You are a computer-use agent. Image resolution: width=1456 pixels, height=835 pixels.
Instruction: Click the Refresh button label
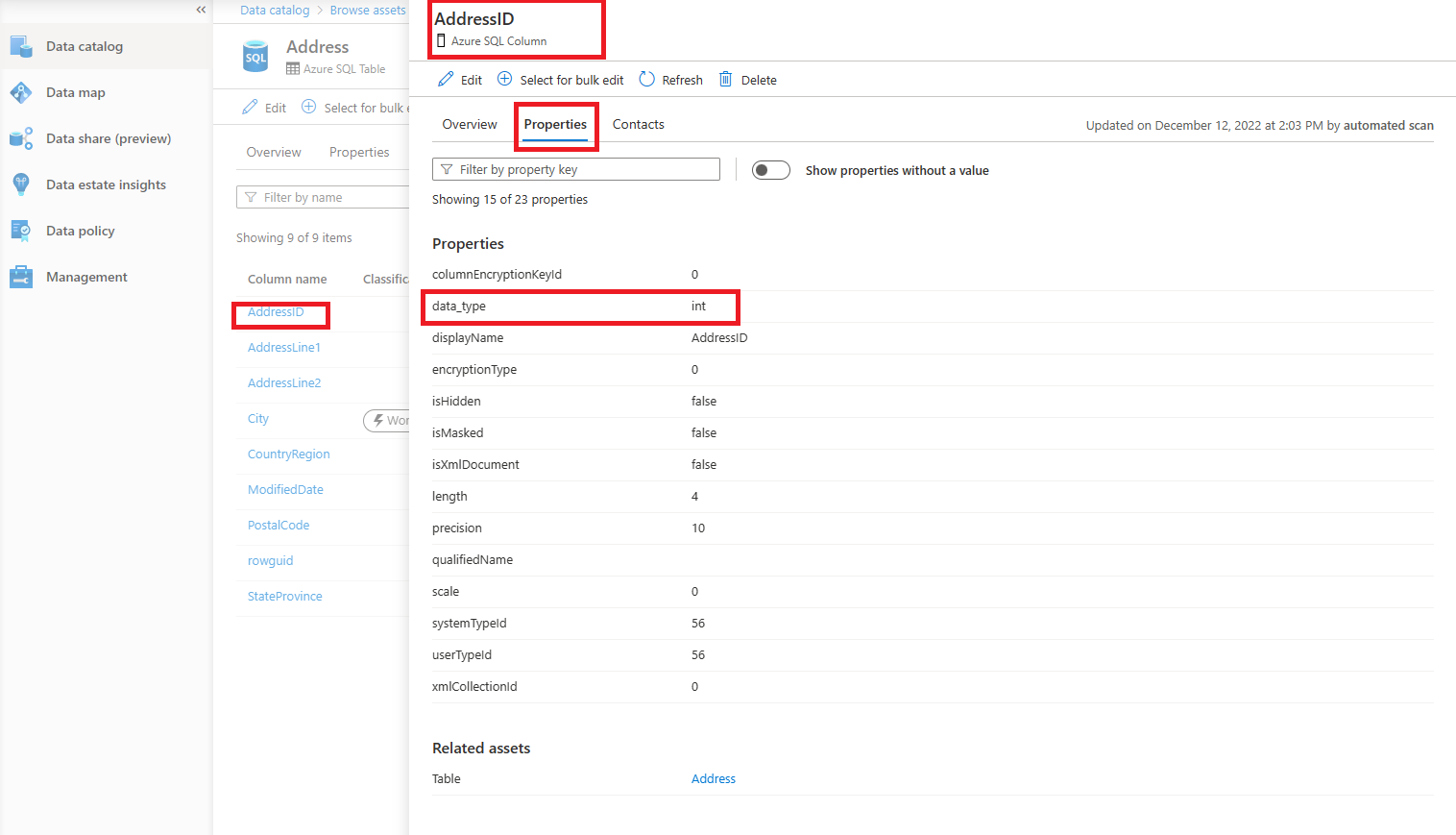pyautogui.click(x=683, y=81)
